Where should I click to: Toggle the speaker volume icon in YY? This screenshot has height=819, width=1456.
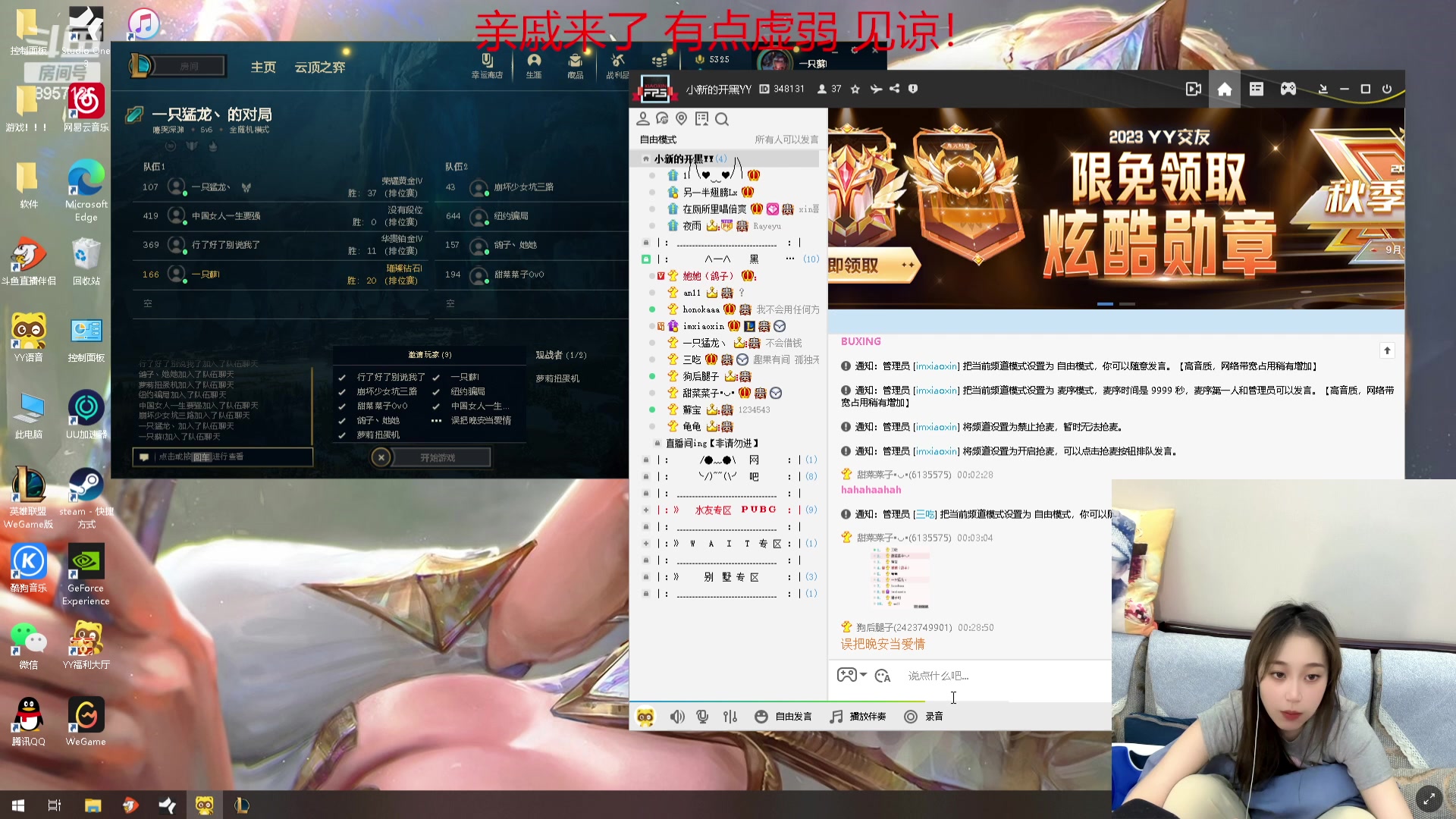(x=676, y=716)
